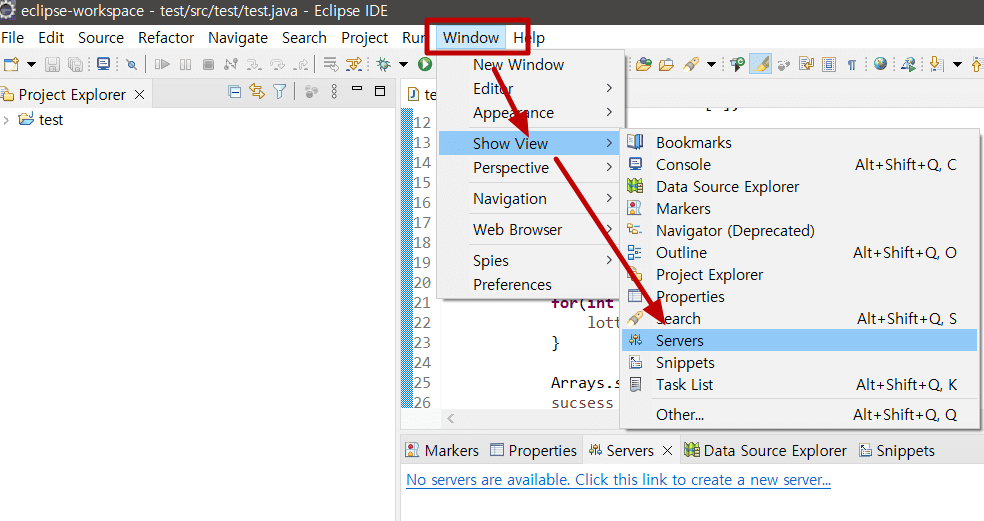This screenshot has height=521, width=984.
Task: Click editor horizontal scrollbar left arrow
Action: pos(451,419)
